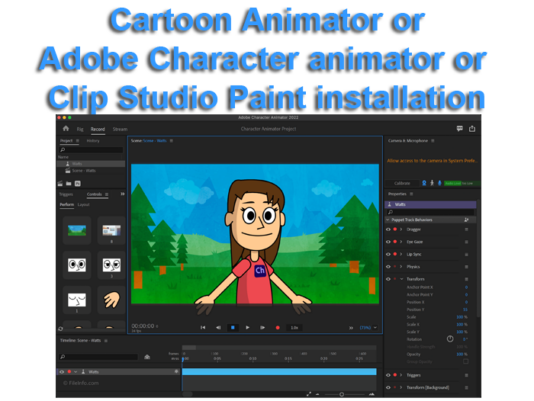Click the fit timeline to view icon
Screen dimensions: 534x401
[x=309, y=394]
